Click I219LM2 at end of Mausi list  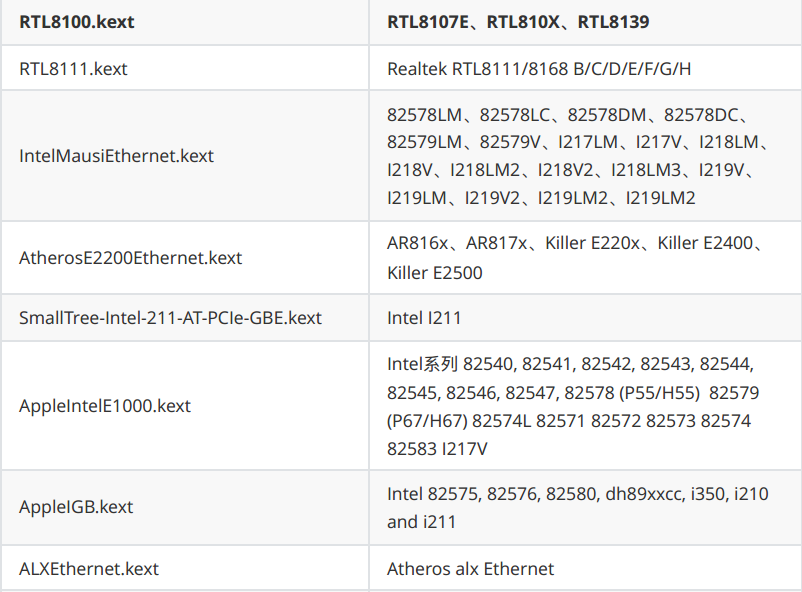point(660,198)
